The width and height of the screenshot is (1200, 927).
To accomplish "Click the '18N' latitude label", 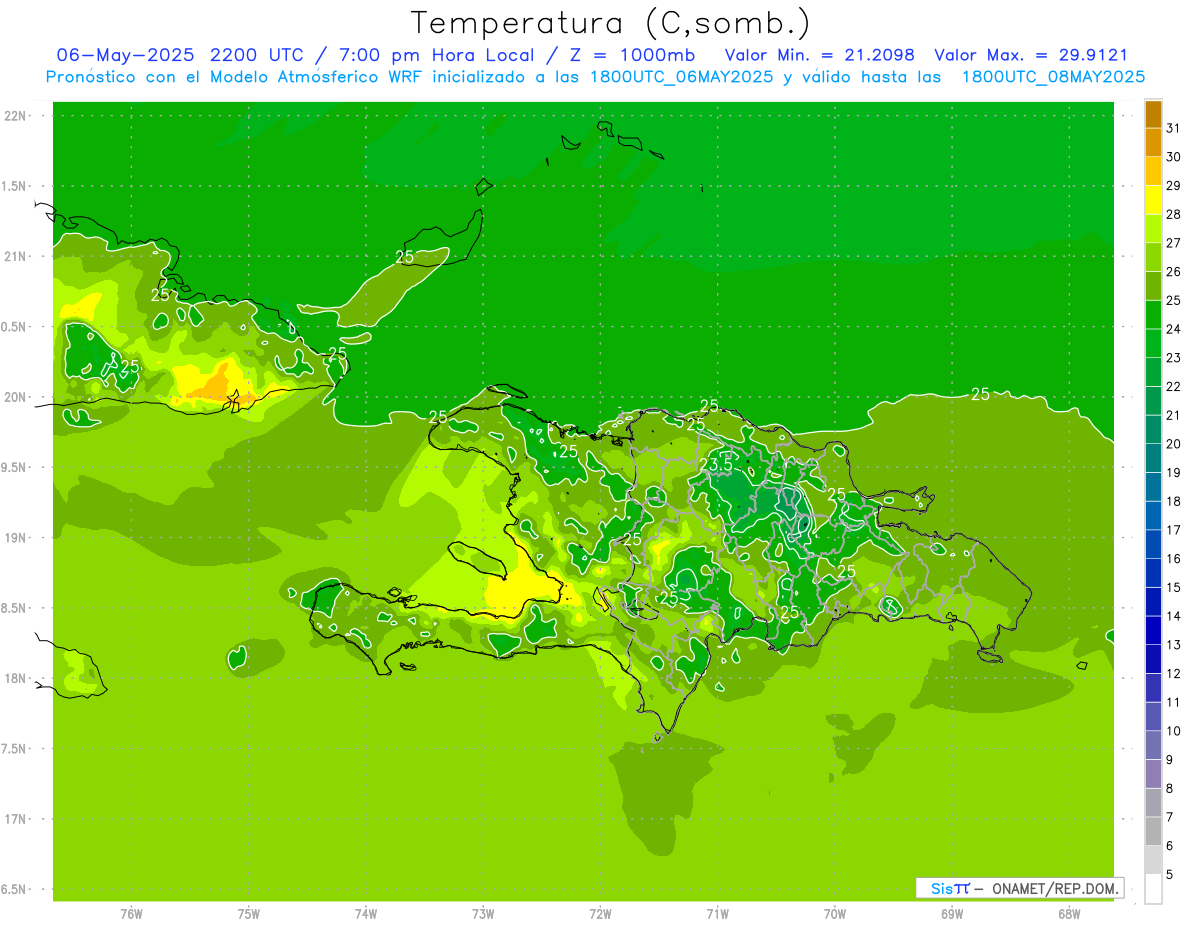I will click(x=16, y=678).
